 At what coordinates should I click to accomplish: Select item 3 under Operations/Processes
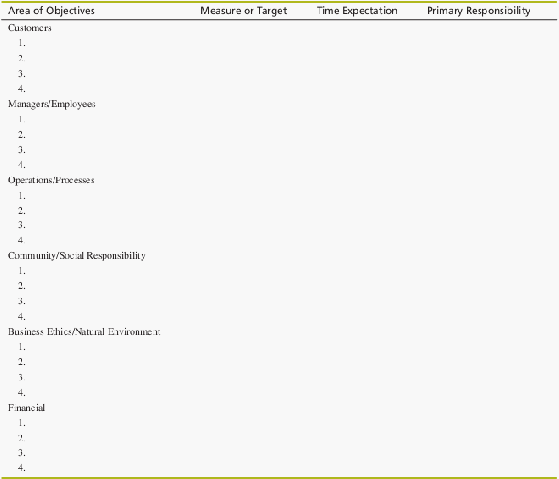click(x=22, y=225)
